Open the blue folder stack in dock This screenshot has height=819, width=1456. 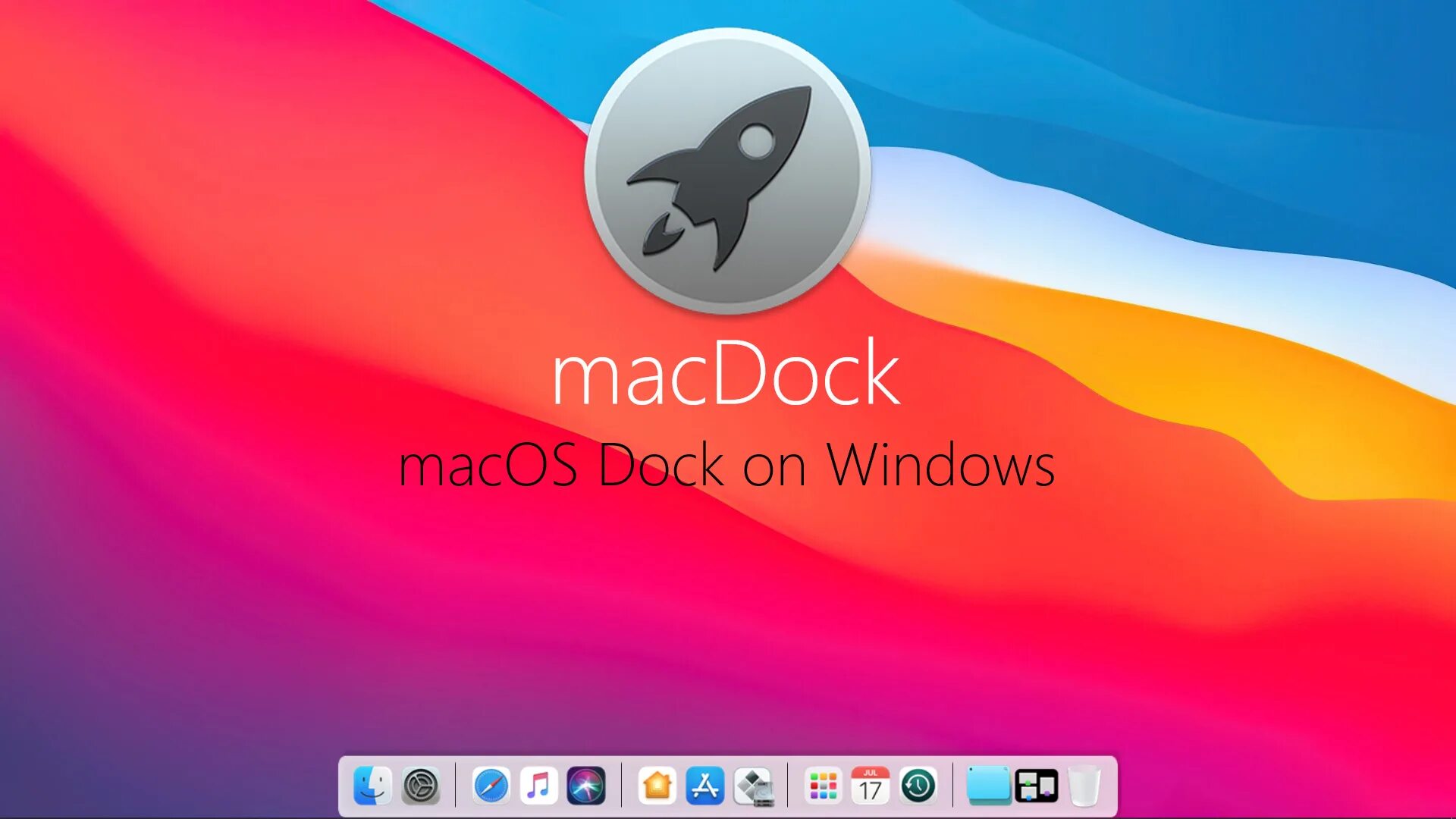[x=988, y=786]
